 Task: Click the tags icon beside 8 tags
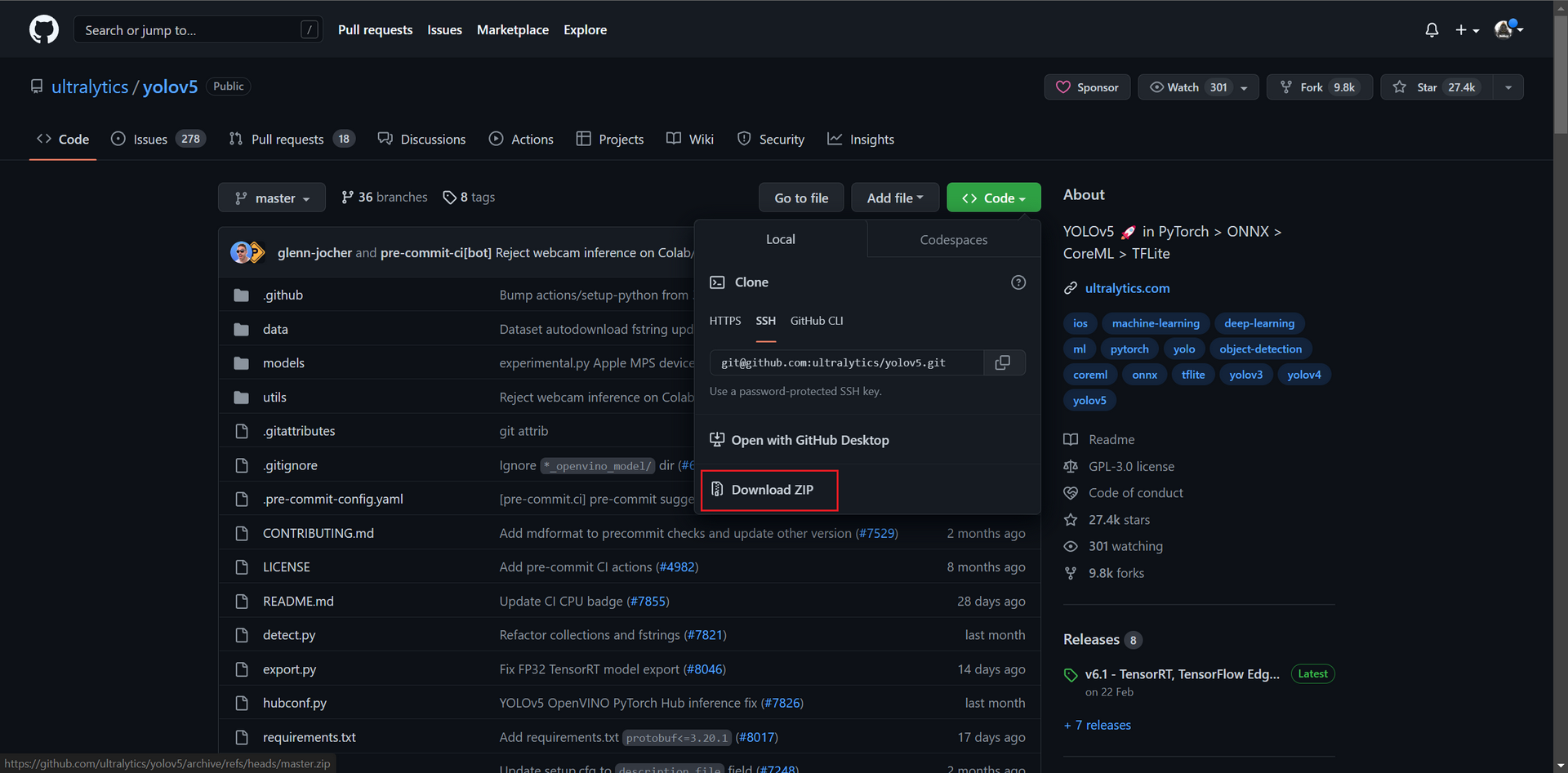point(449,198)
